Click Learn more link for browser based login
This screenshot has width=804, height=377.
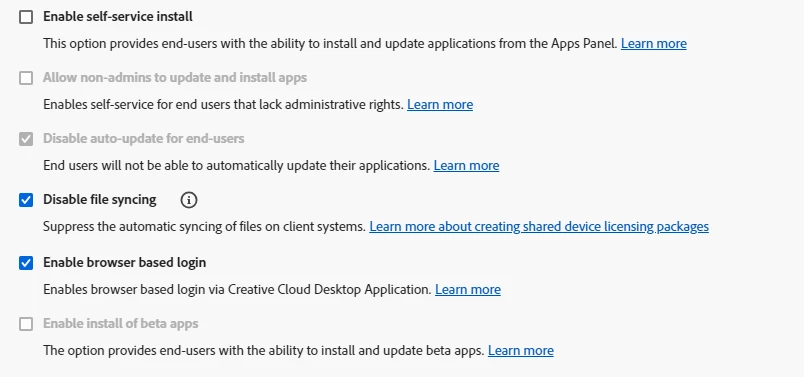coord(468,290)
